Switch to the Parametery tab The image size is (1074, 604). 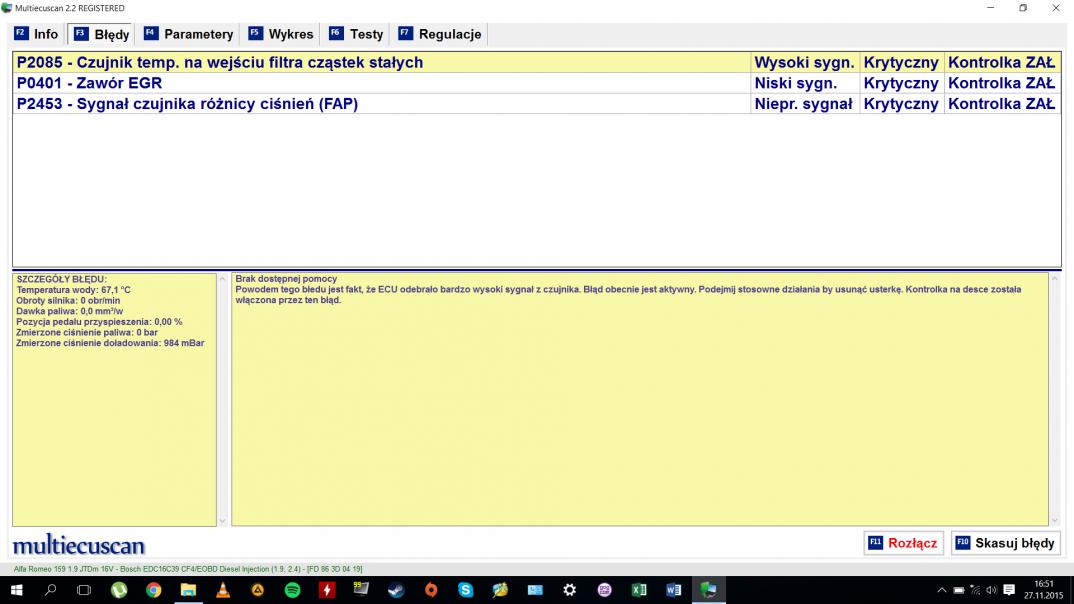tap(188, 34)
